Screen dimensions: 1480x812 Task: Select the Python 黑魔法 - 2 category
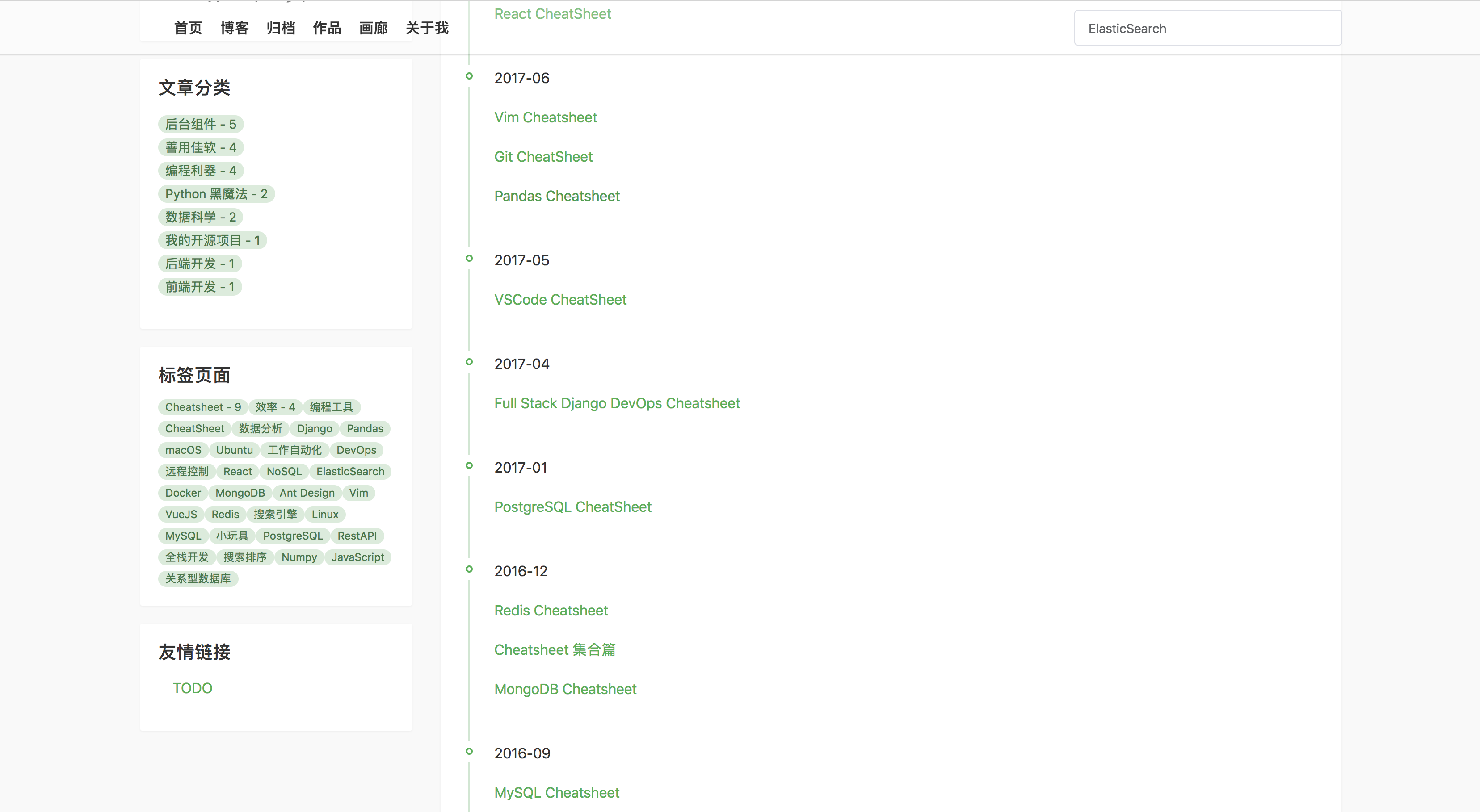pyautogui.click(x=216, y=193)
